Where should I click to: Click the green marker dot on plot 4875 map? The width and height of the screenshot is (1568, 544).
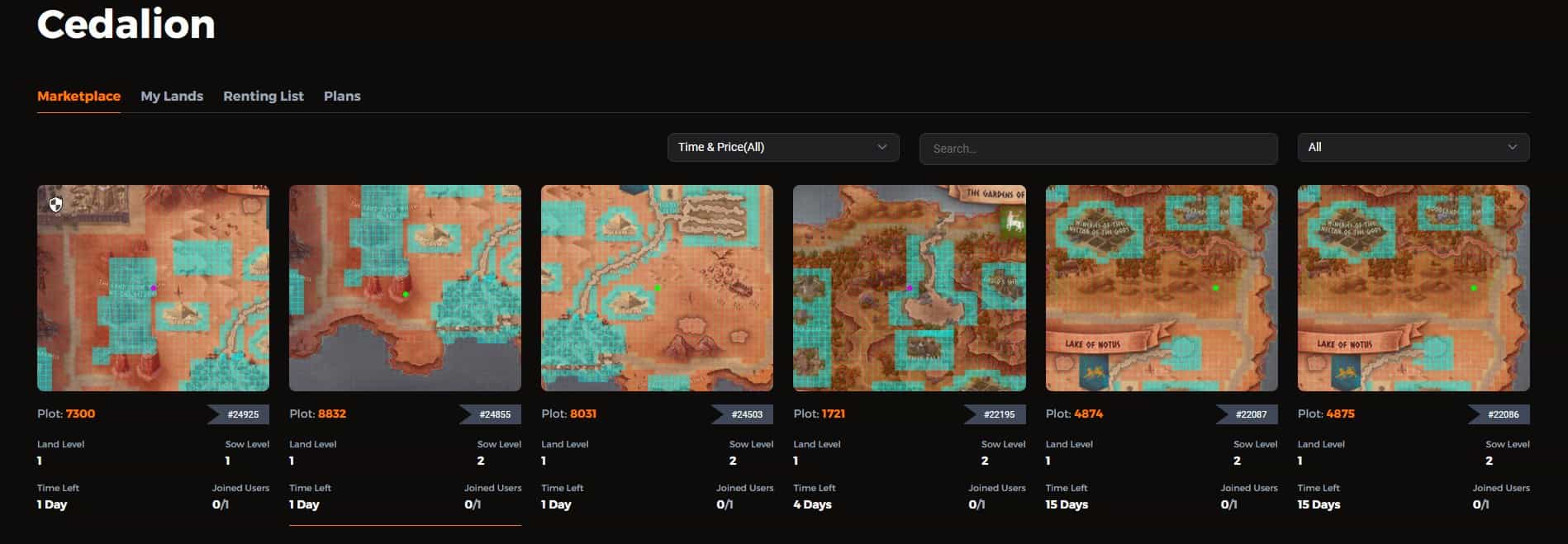pos(1474,288)
